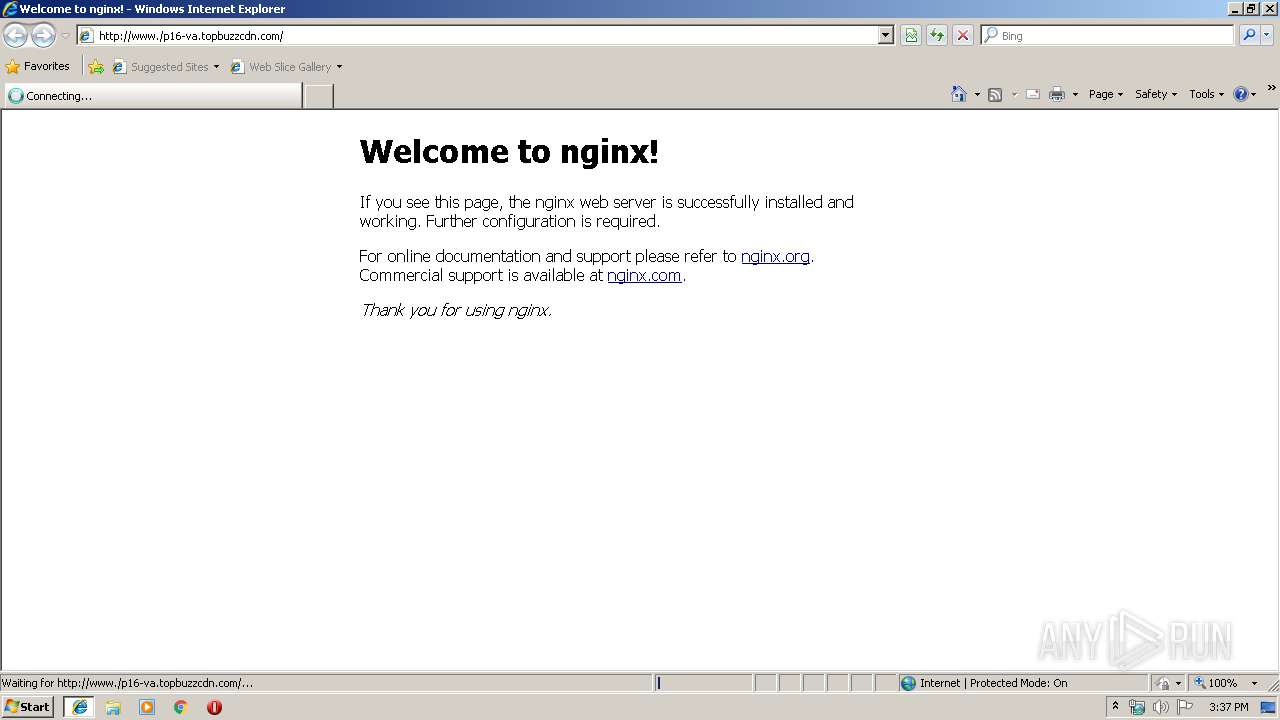1280x720 pixels.
Task: Open the Page menu
Action: (1105, 94)
